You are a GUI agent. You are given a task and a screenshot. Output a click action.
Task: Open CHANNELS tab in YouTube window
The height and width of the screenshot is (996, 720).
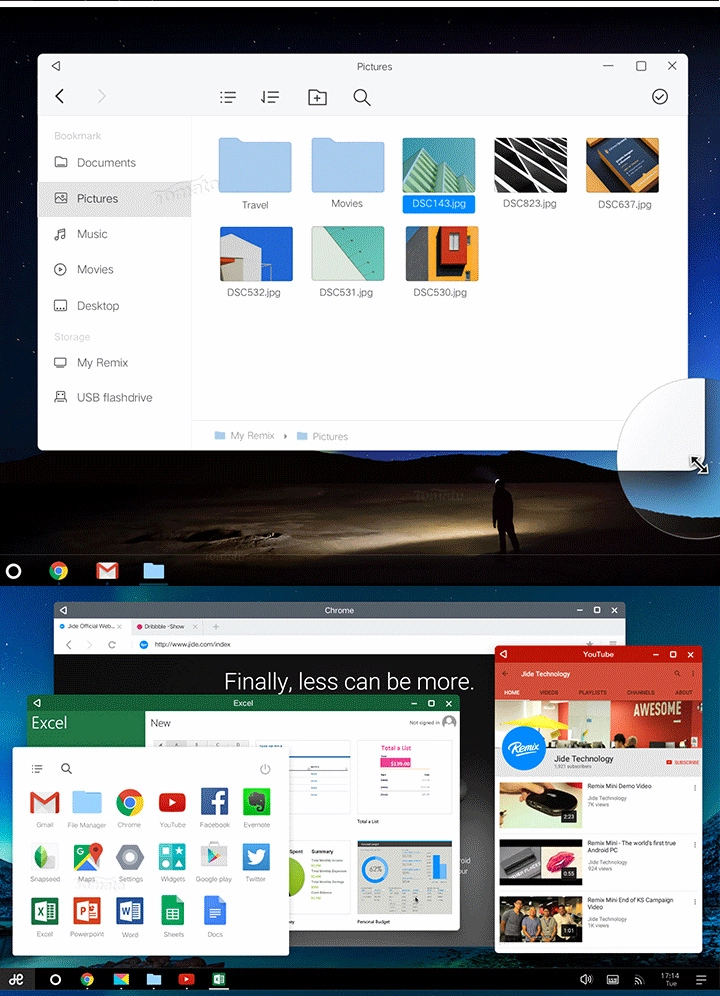(641, 692)
